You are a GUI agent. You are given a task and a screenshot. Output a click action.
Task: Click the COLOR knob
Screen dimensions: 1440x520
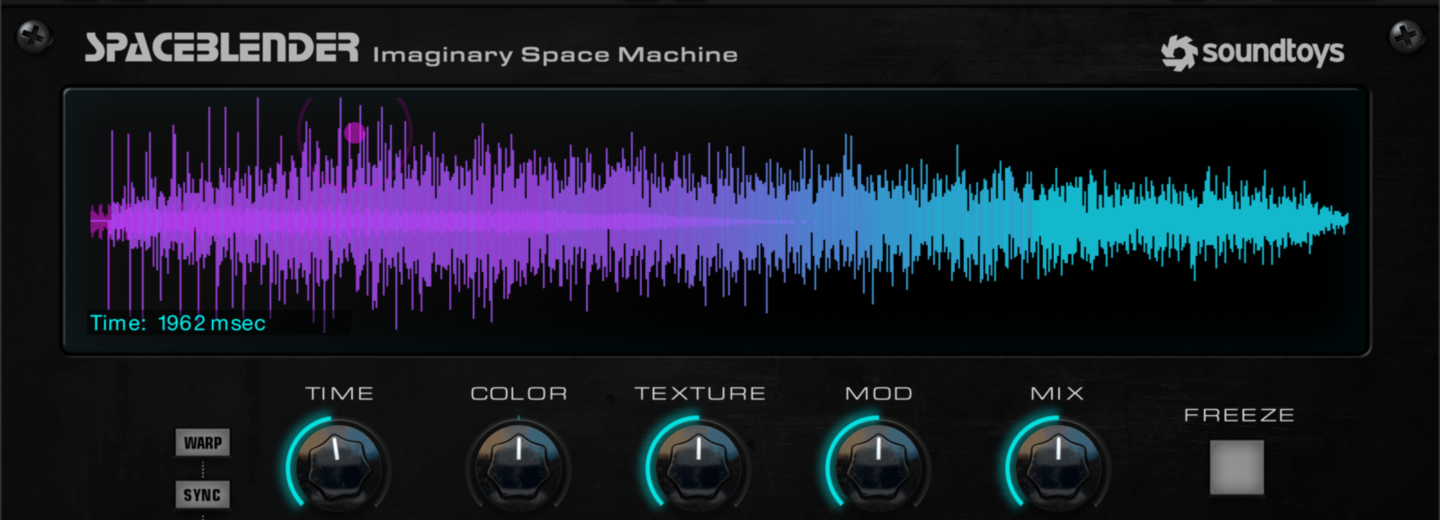click(518, 467)
